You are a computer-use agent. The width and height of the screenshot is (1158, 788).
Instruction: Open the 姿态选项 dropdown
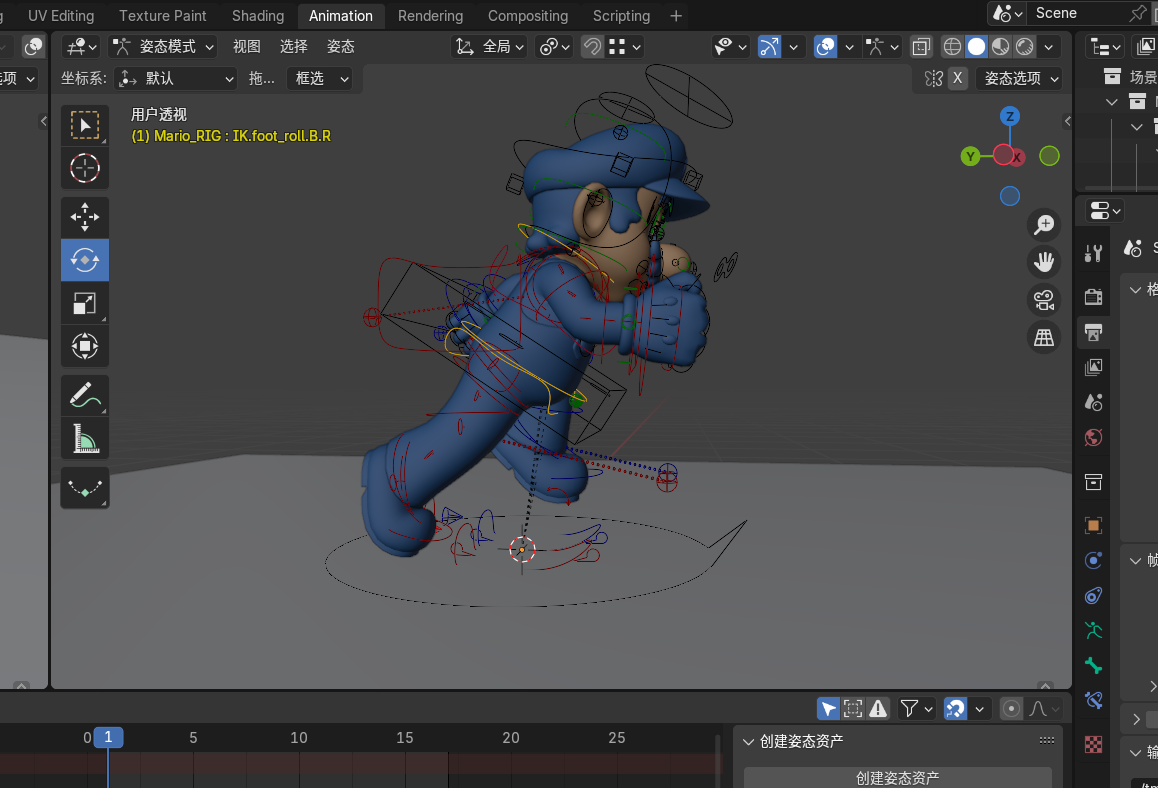coord(1021,78)
